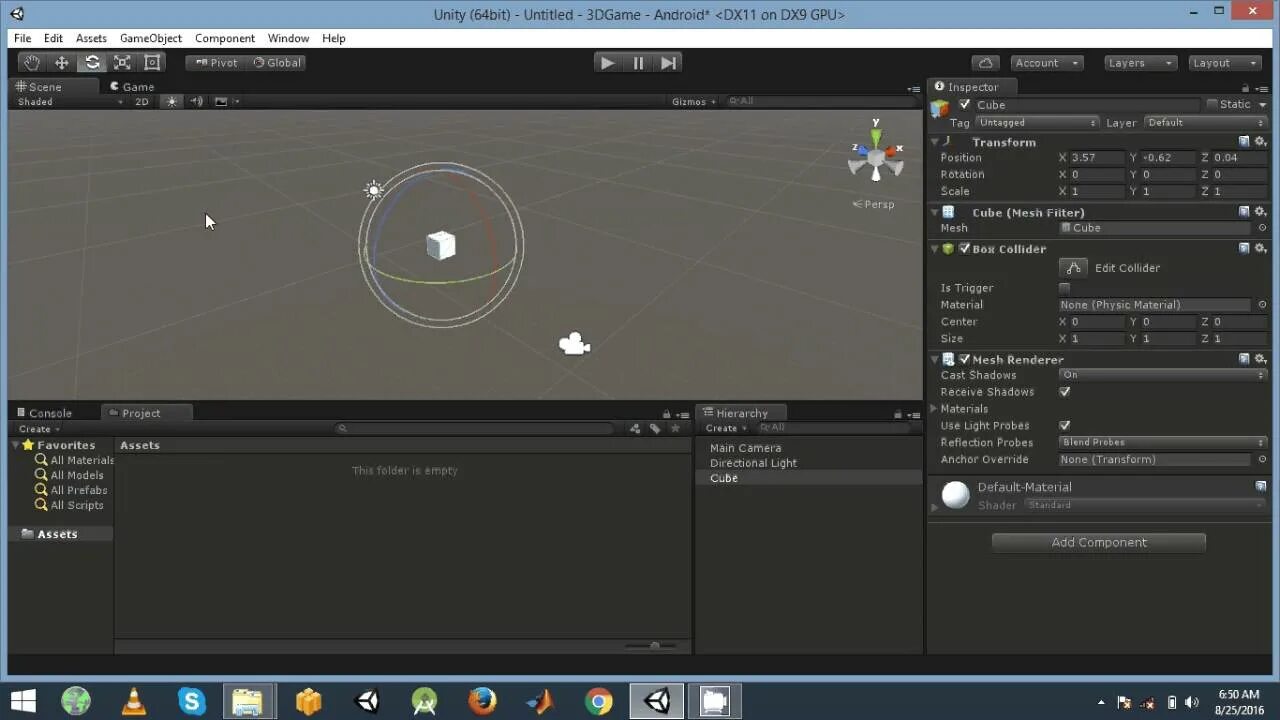Open Reflection Probes dropdown

click(x=1163, y=442)
